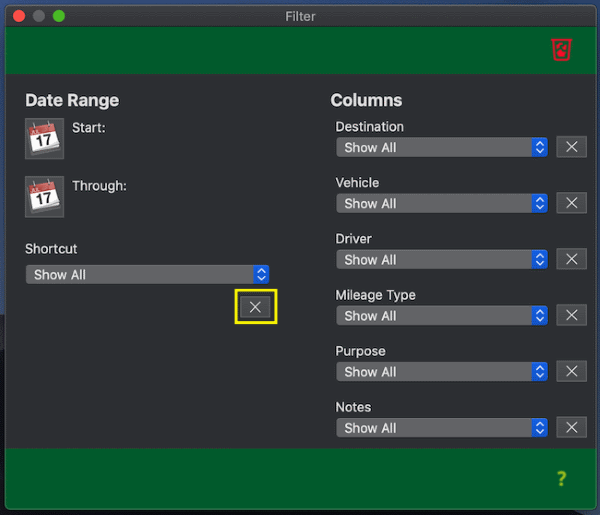Open the Shortcut dropdown
This screenshot has width=600, height=515.
tap(147, 274)
